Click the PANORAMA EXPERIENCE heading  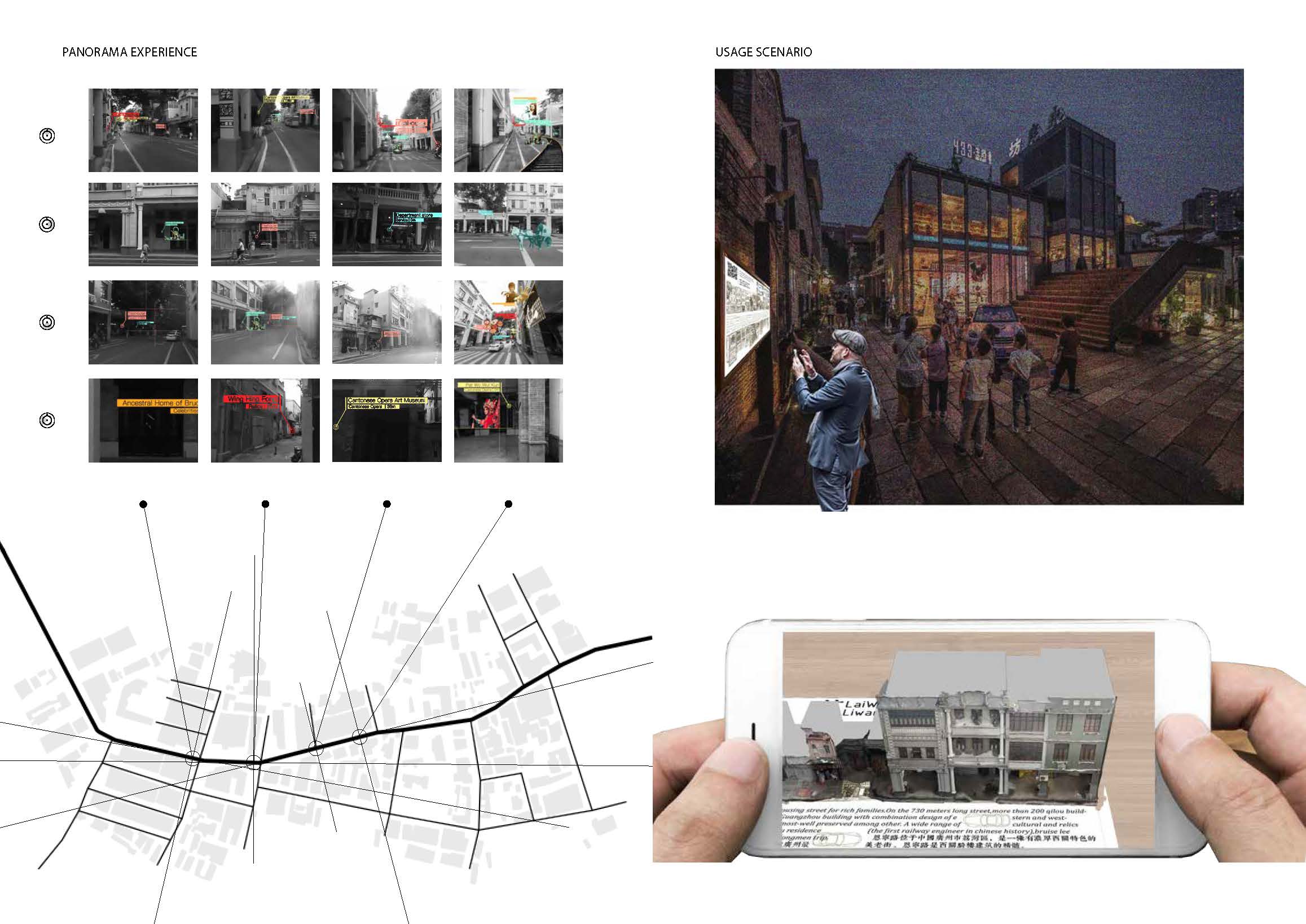(129, 52)
